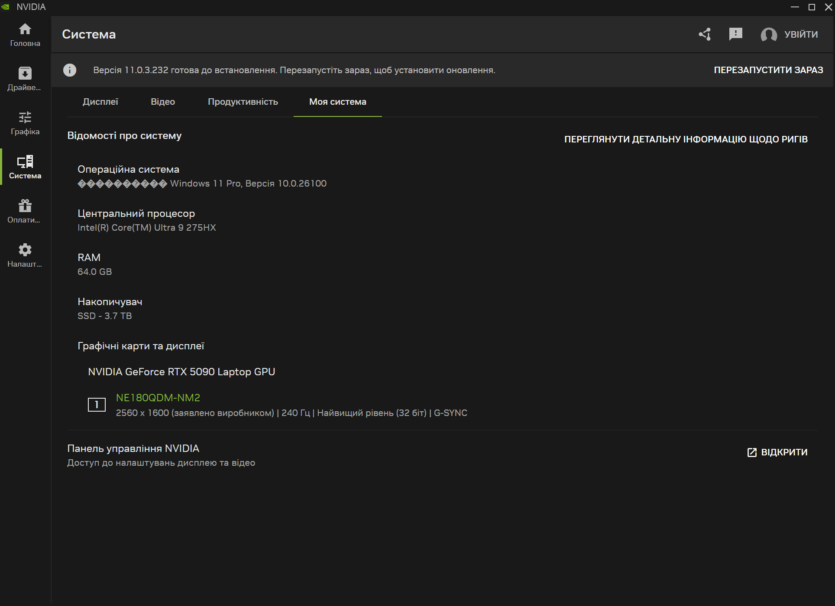Viewport: 835px width, 606px height.
Task: Click Intel(R) Core(TM) Ultra 9 275HX text
Action: coord(146,228)
